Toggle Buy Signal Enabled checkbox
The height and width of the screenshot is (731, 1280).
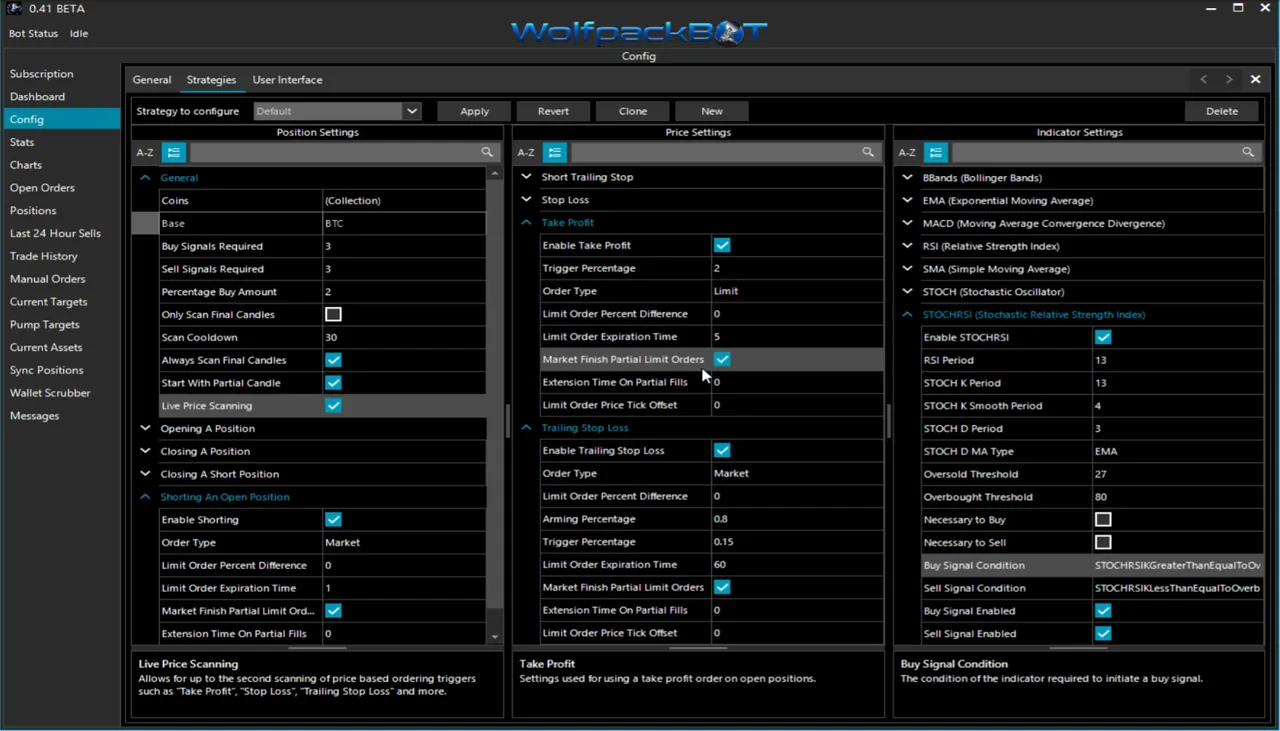coord(1103,611)
